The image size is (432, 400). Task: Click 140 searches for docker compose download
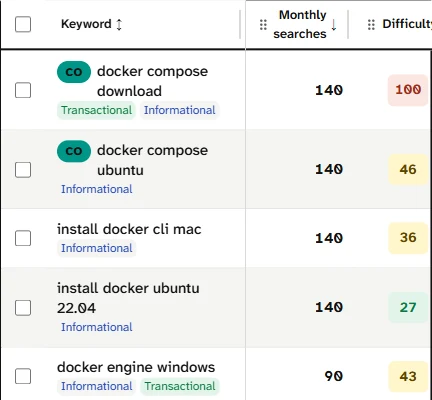pyautogui.click(x=329, y=90)
